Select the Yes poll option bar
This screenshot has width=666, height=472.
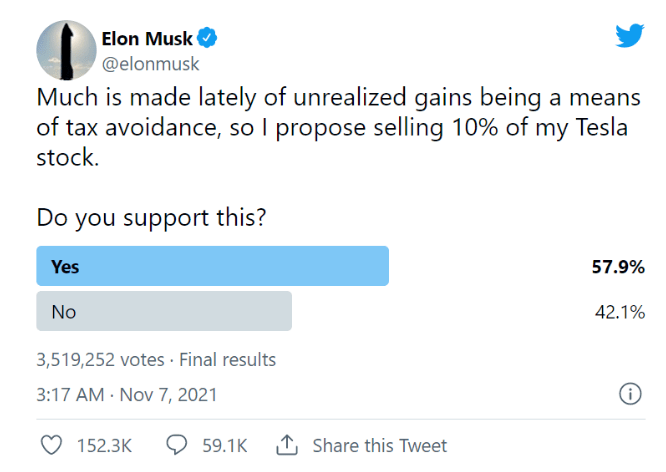[x=212, y=267]
